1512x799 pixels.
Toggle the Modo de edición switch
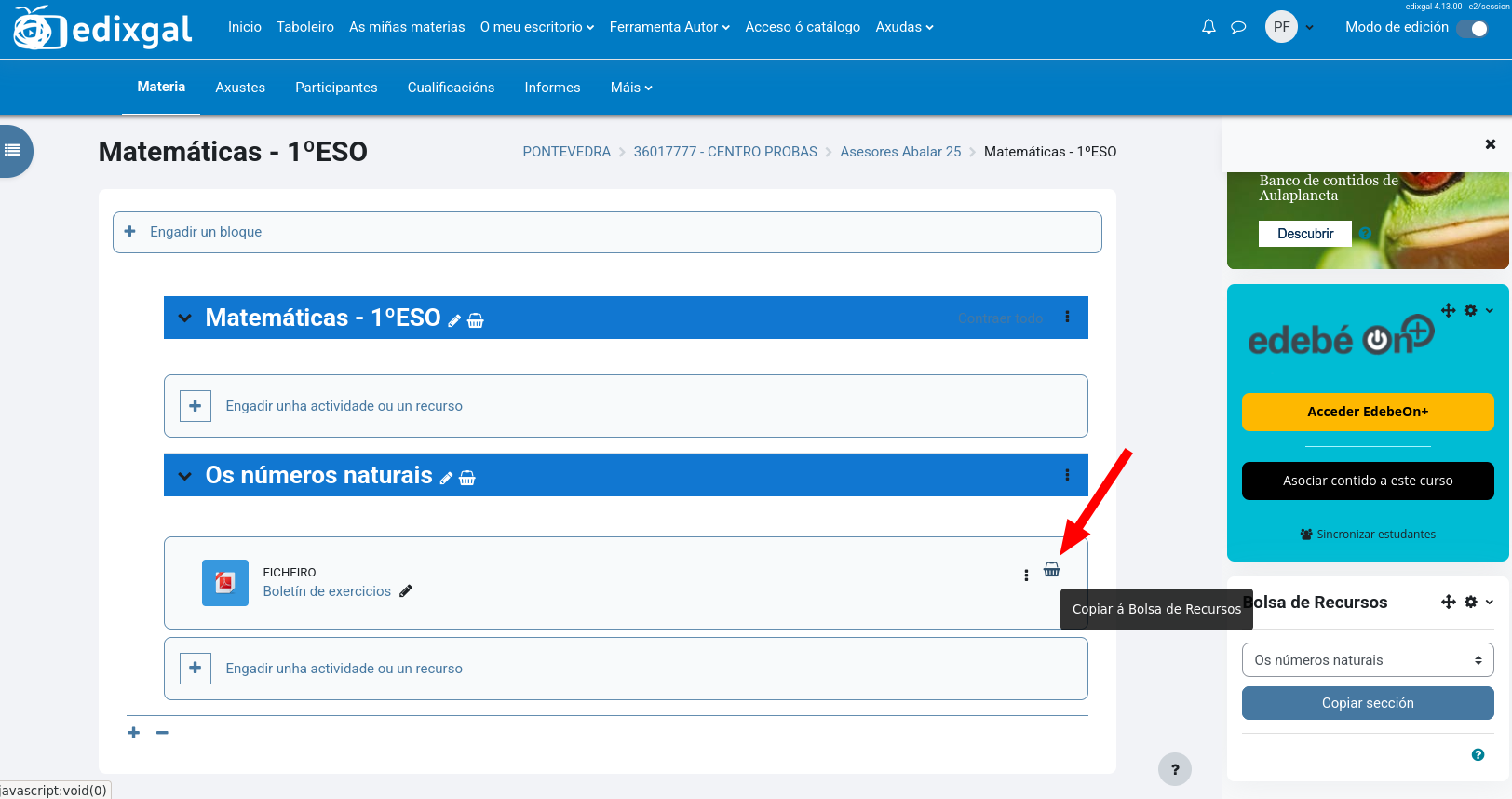click(x=1473, y=28)
